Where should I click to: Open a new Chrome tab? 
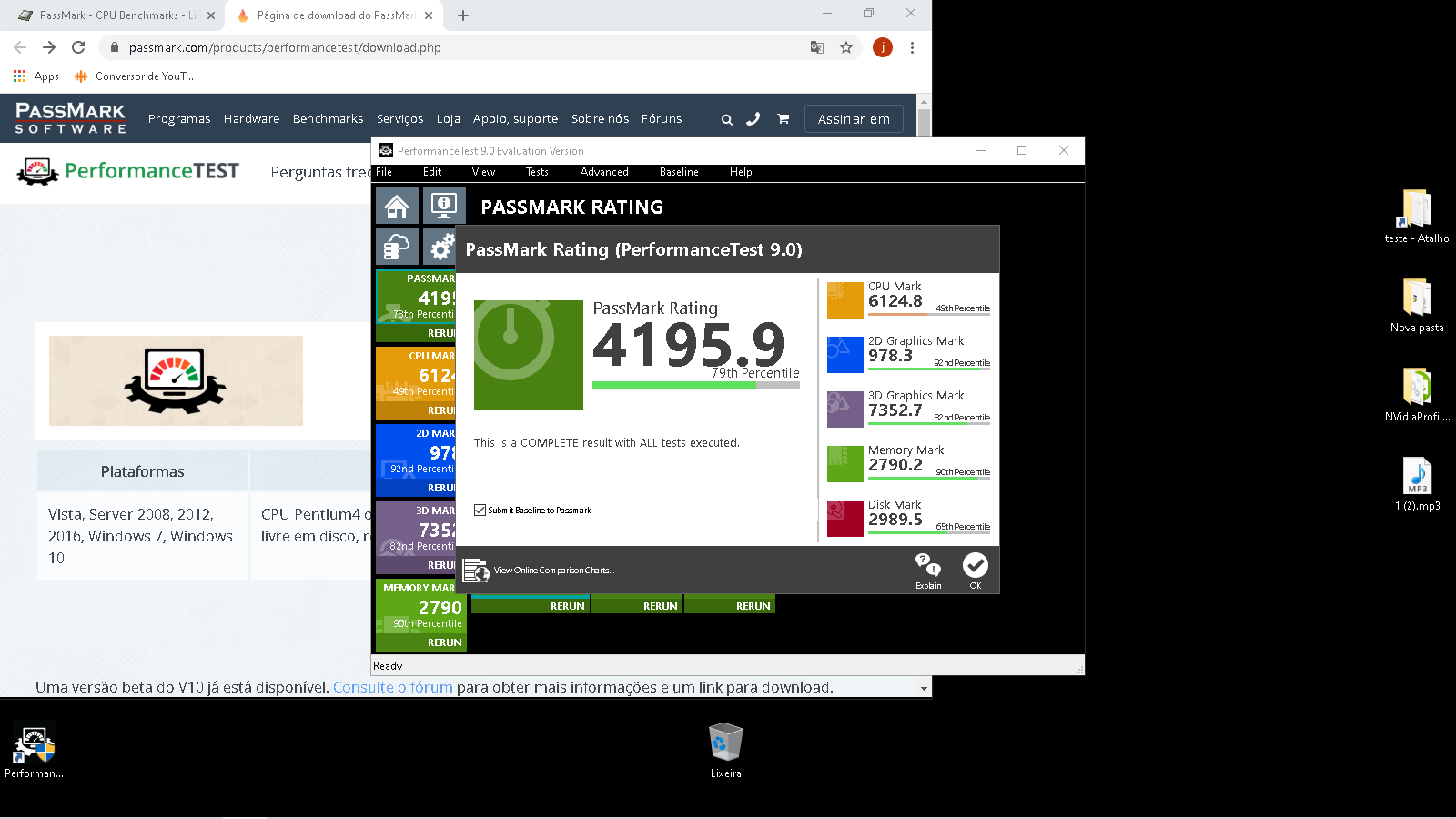pos(463,15)
